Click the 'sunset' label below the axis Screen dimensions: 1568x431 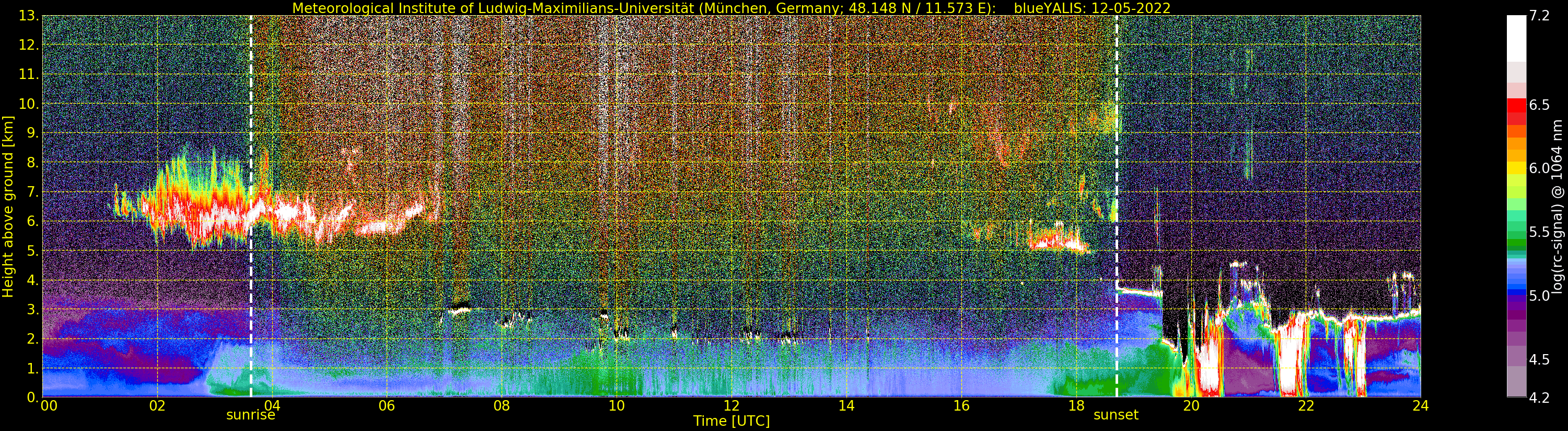(x=1116, y=415)
